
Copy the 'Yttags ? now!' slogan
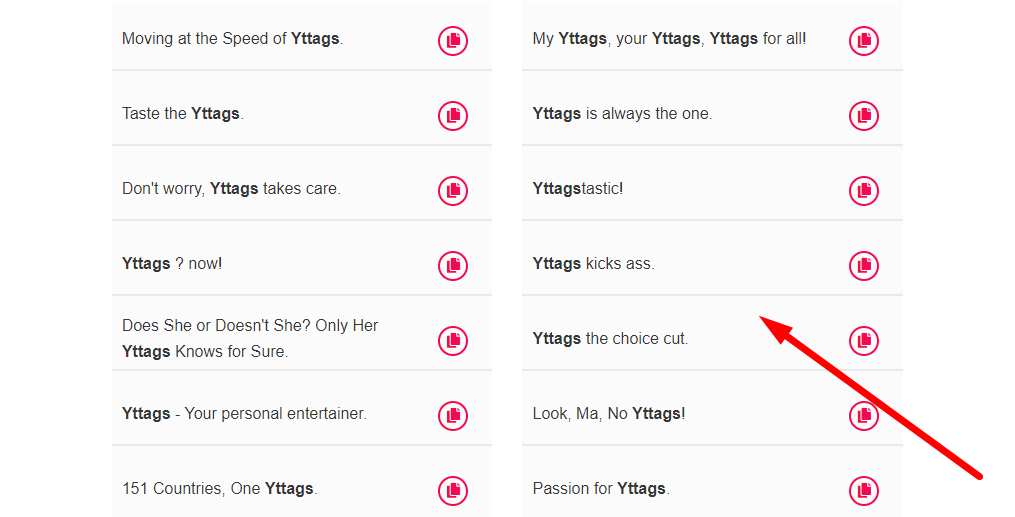(452, 266)
